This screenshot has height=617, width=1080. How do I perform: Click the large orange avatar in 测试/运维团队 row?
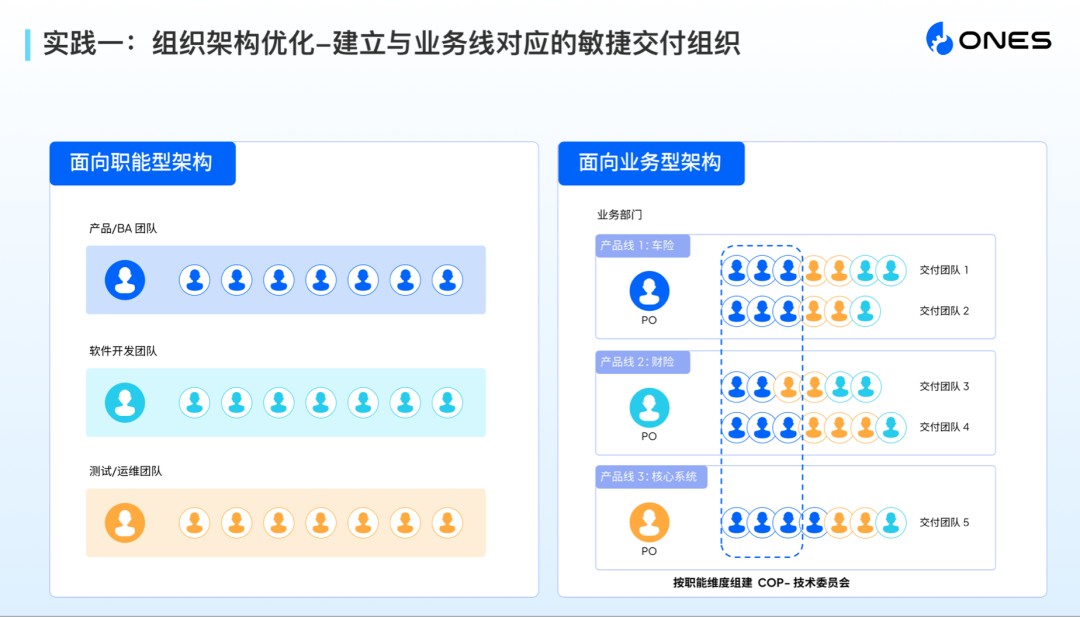[x=125, y=522]
